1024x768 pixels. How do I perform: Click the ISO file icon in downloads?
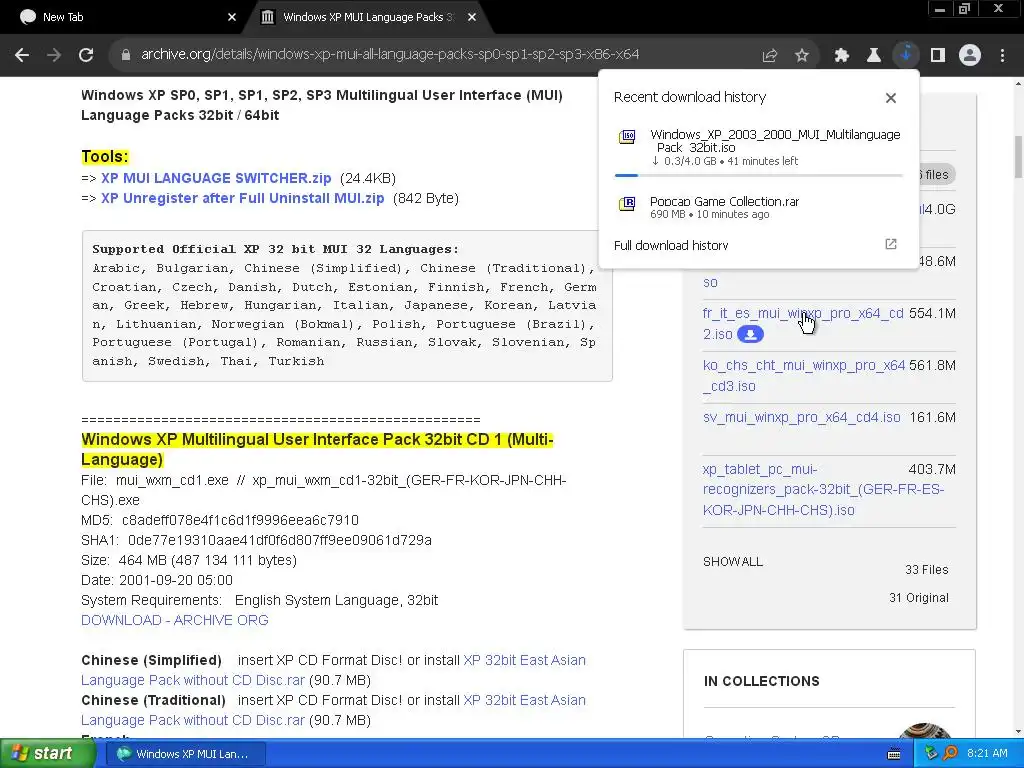(627, 136)
